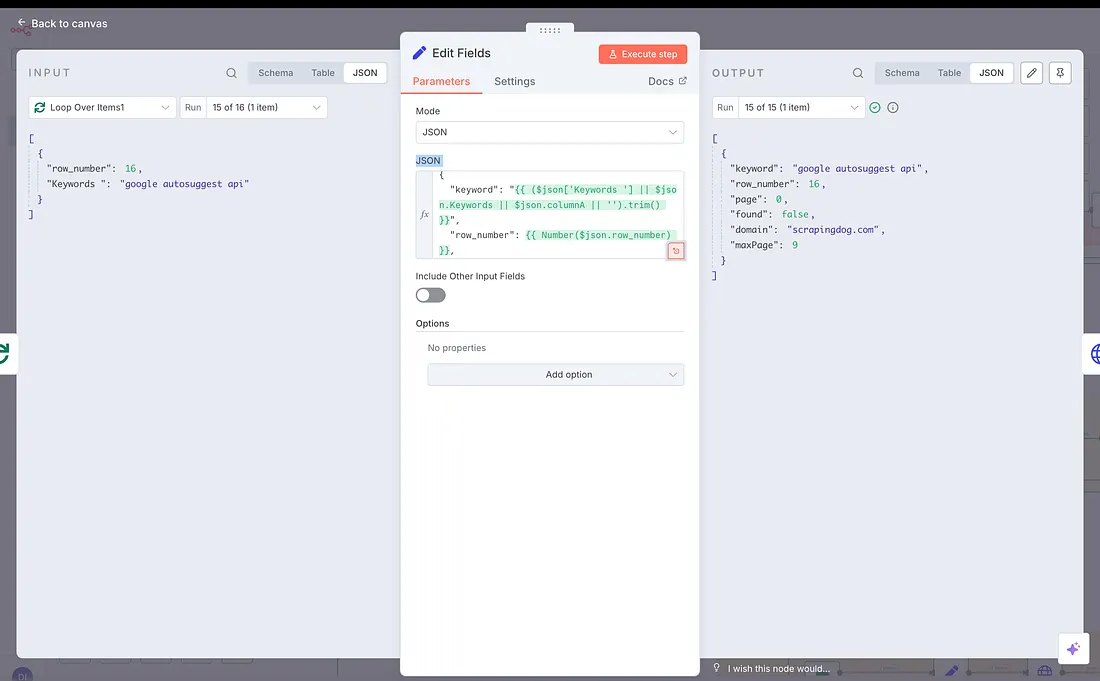Viewport: 1100px width, 681px height.
Task: Click the input panel search icon
Action: pos(231,73)
